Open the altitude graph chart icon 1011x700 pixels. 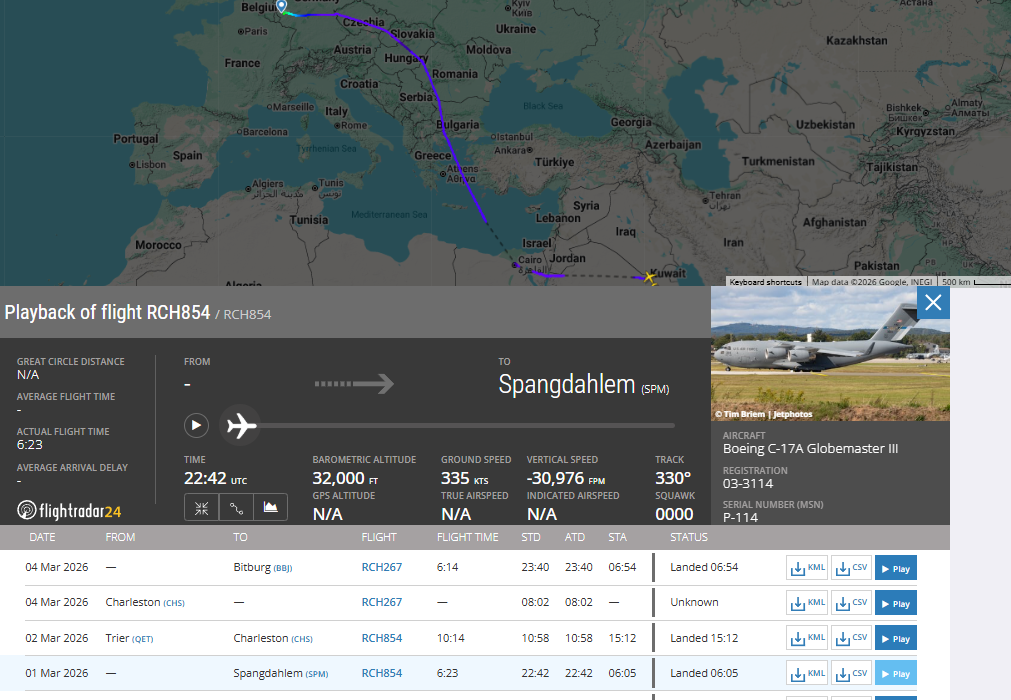click(x=270, y=507)
